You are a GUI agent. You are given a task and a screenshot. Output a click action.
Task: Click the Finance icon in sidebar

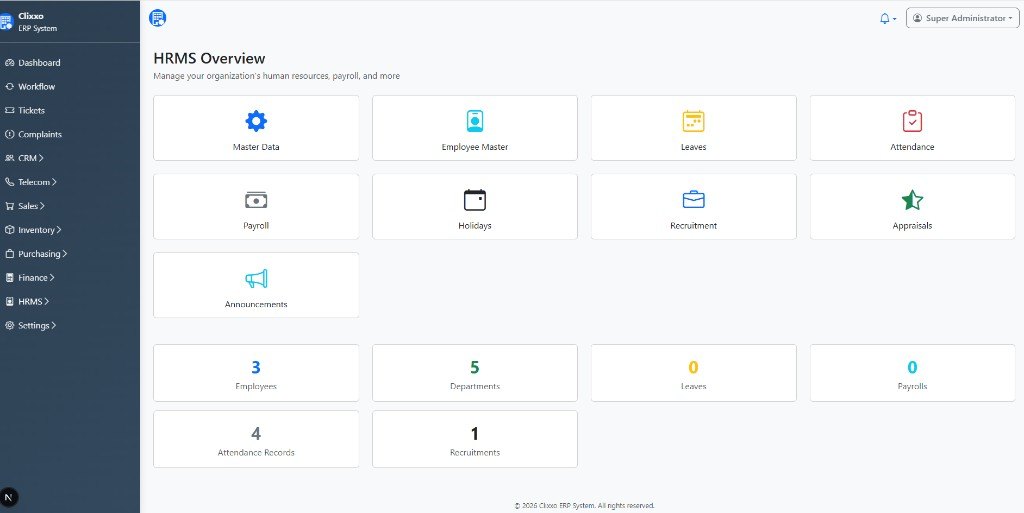coord(9,277)
